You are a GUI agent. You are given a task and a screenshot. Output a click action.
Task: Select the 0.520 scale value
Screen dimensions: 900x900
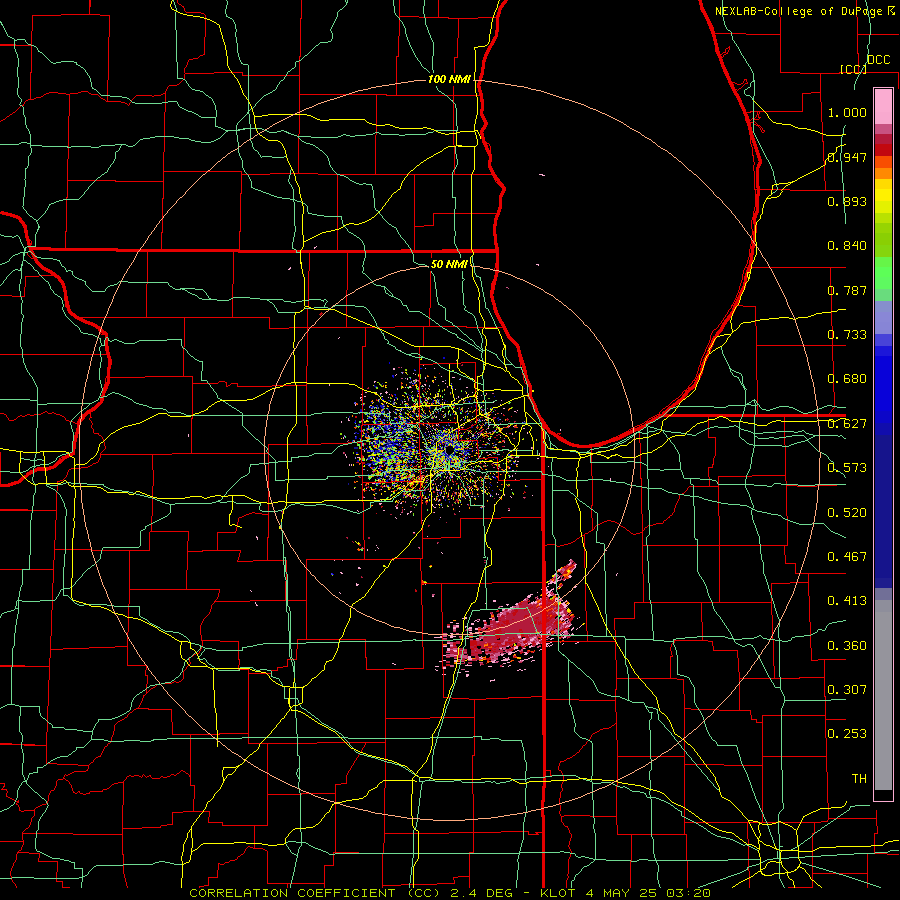847,513
